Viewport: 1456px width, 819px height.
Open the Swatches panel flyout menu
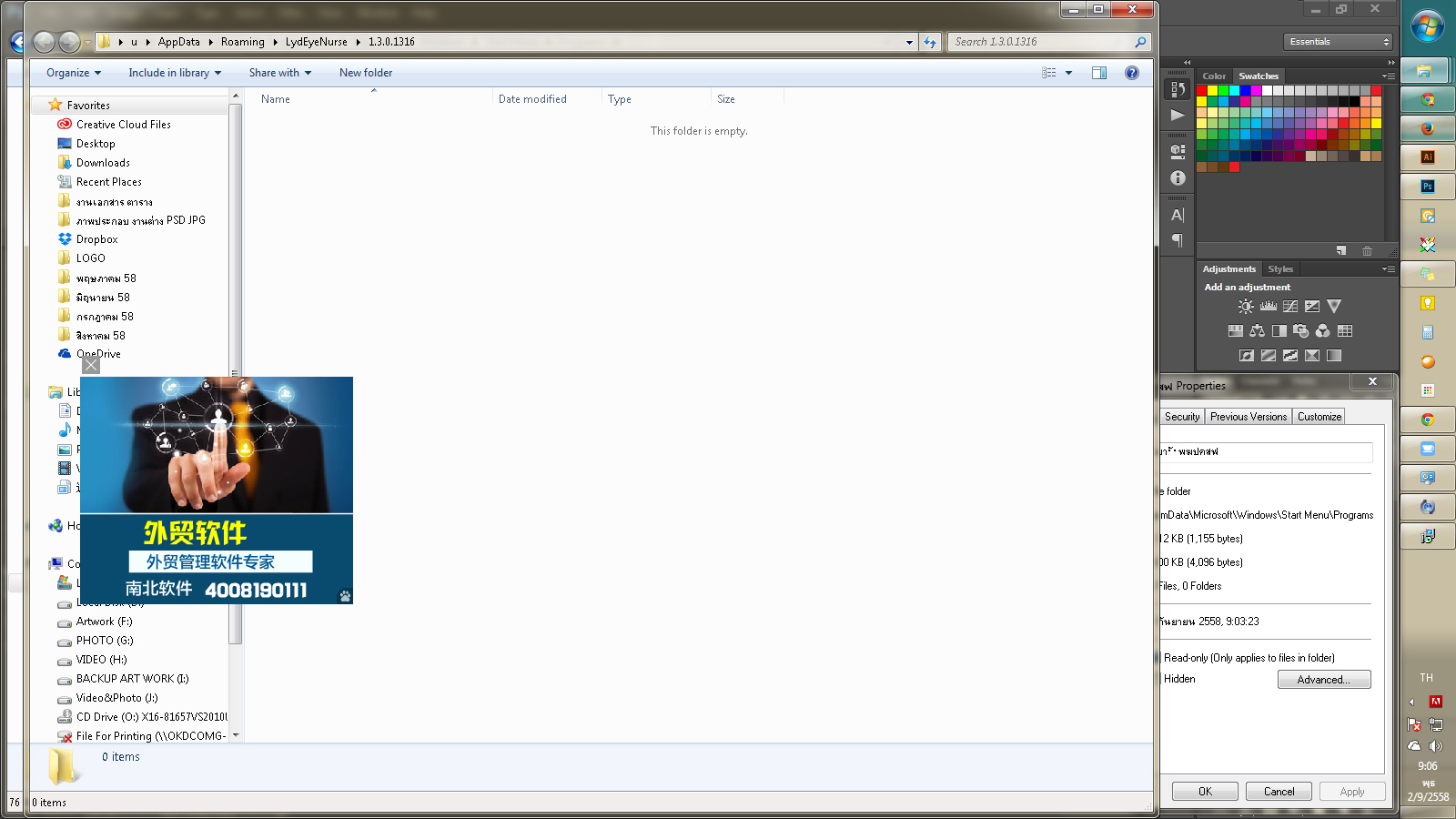[x=1388, y=76]
